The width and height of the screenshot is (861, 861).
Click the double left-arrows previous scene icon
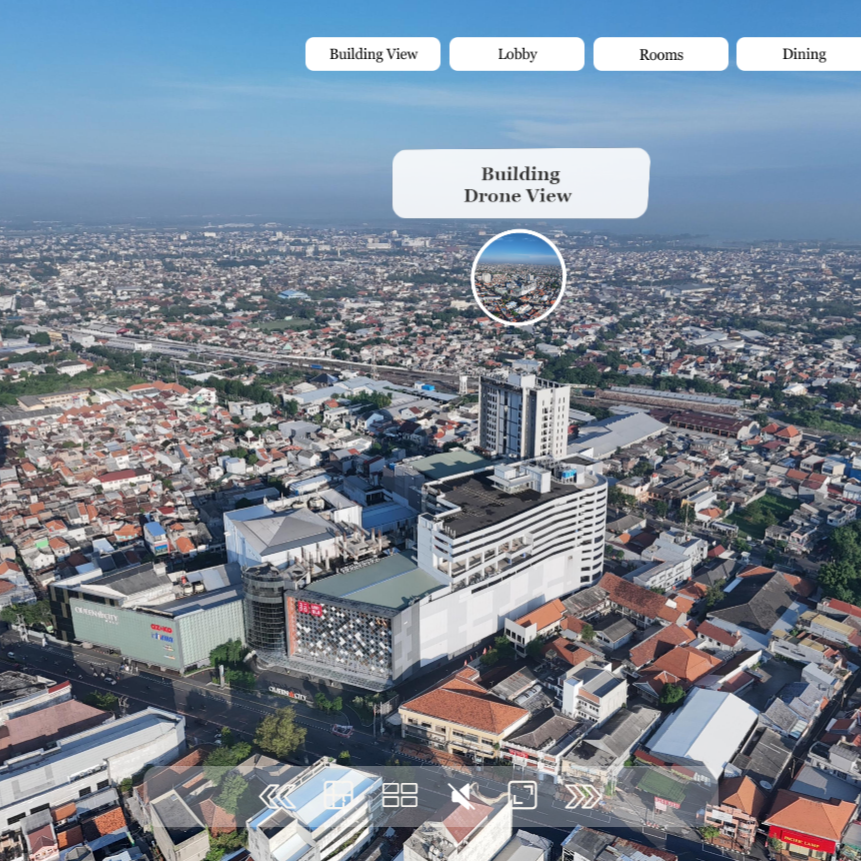275,796
